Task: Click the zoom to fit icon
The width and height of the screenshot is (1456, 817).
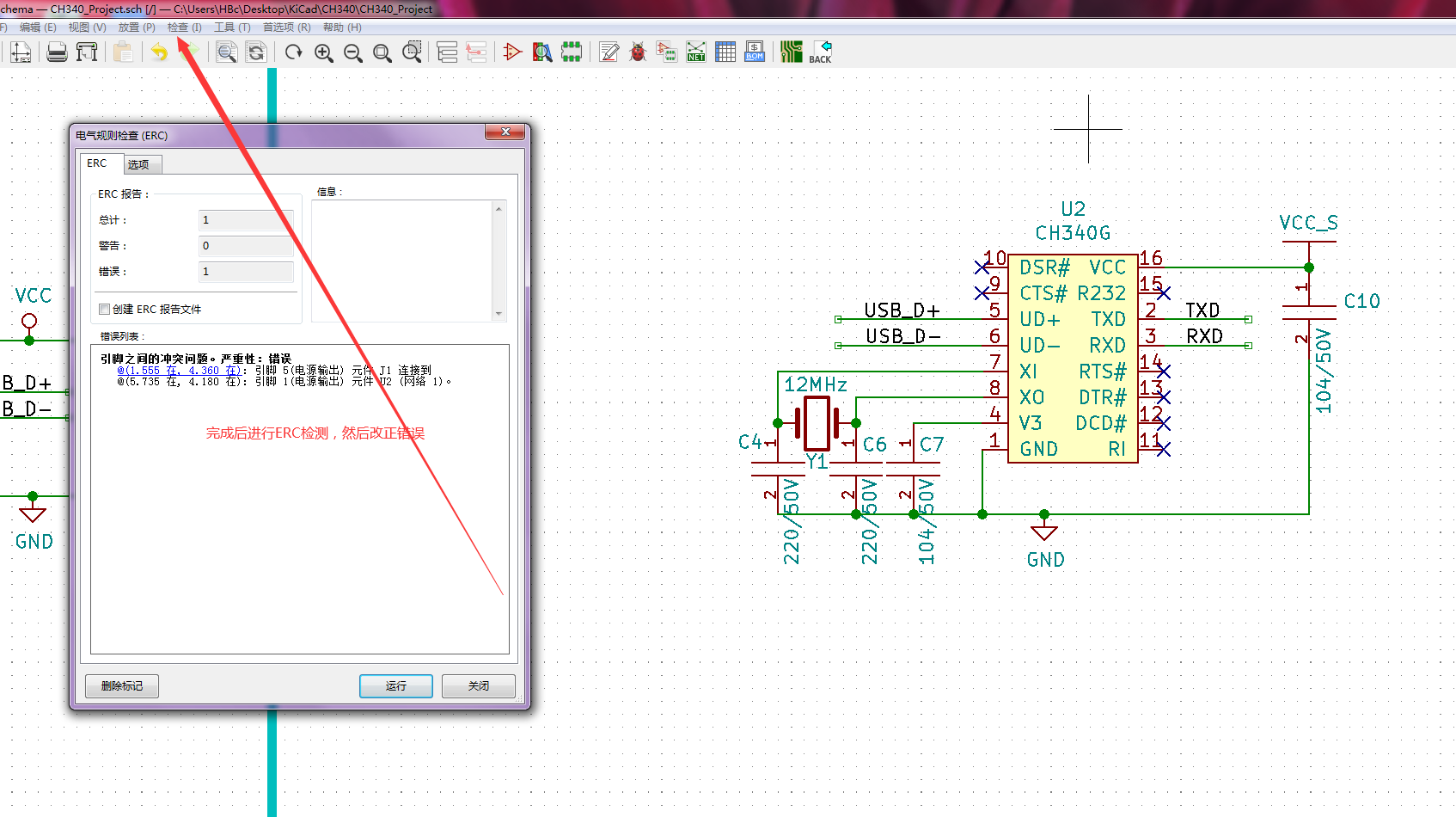Action: click(x=382, y=52)
